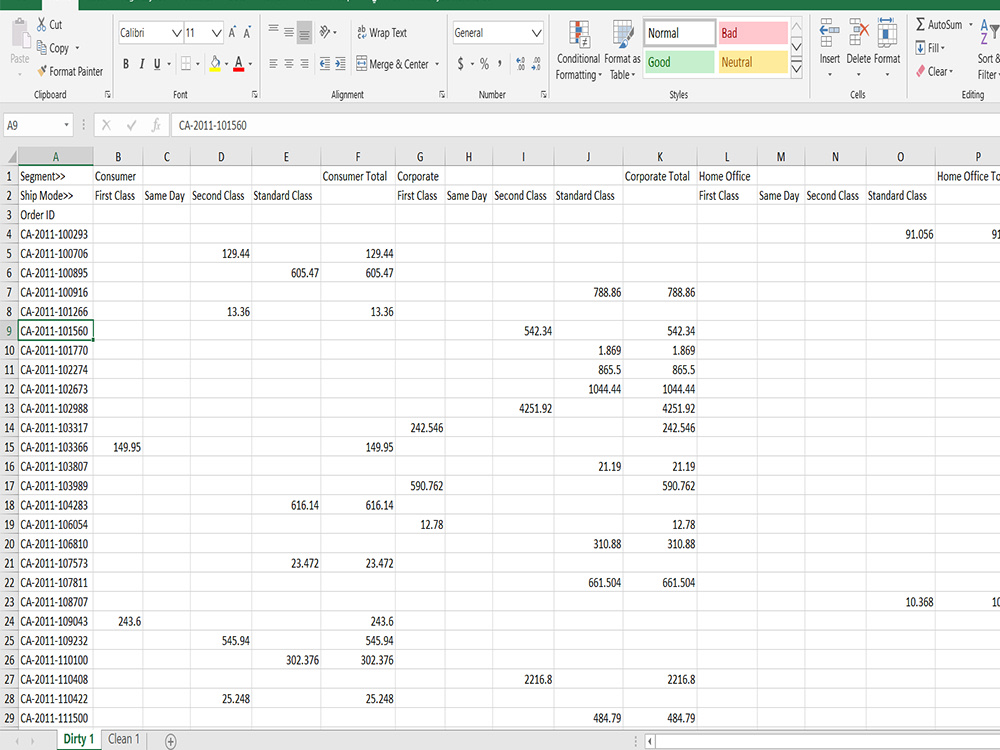Align cell text left
Screen dimensions: 1000x750
pyautogui.click(x=273, y=64)
